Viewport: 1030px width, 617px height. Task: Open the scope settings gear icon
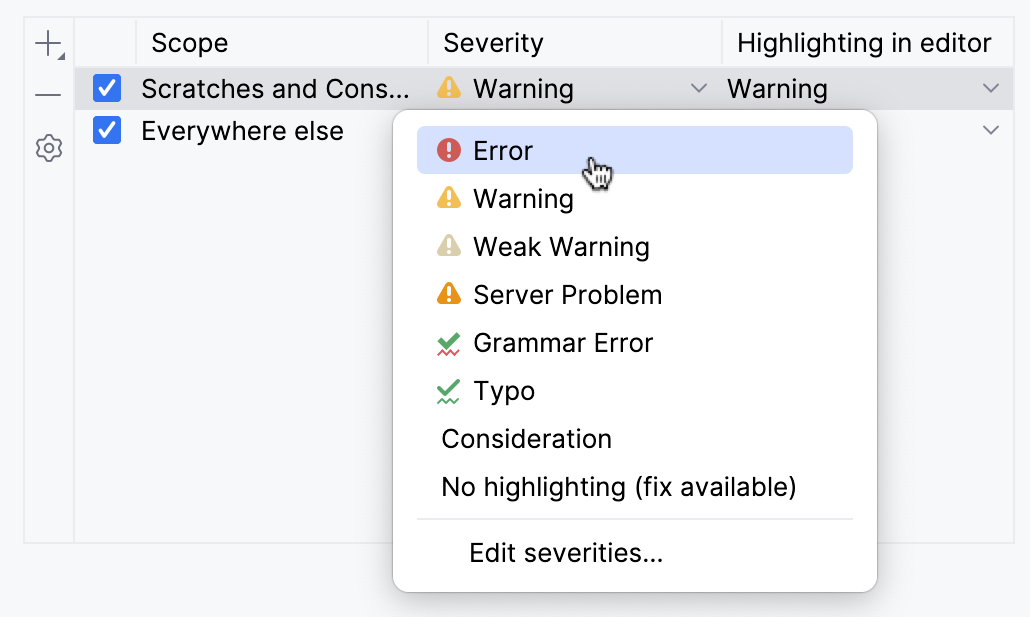[47, 148]
